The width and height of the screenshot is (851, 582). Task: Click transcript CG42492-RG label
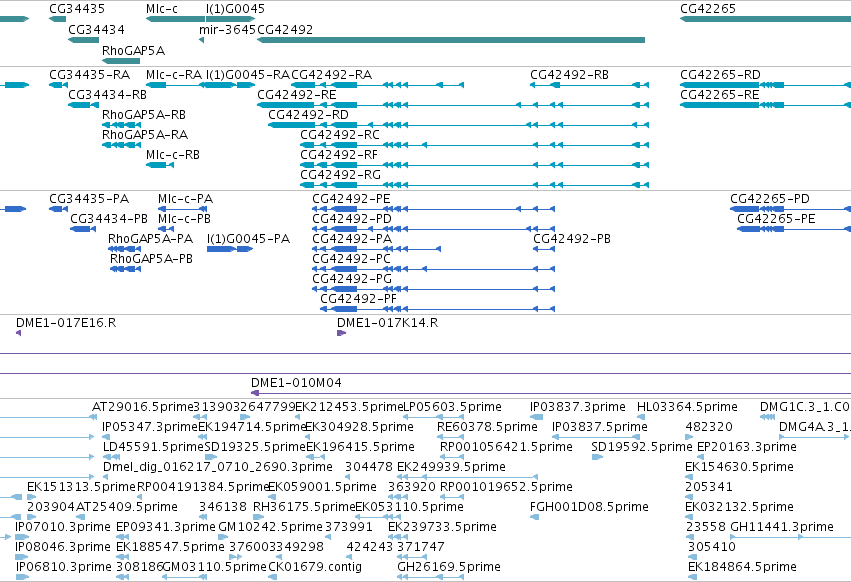pos(340,175)
